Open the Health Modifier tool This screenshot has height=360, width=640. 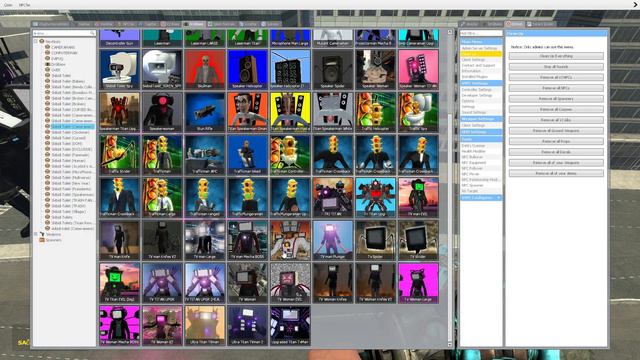point(481,151)
